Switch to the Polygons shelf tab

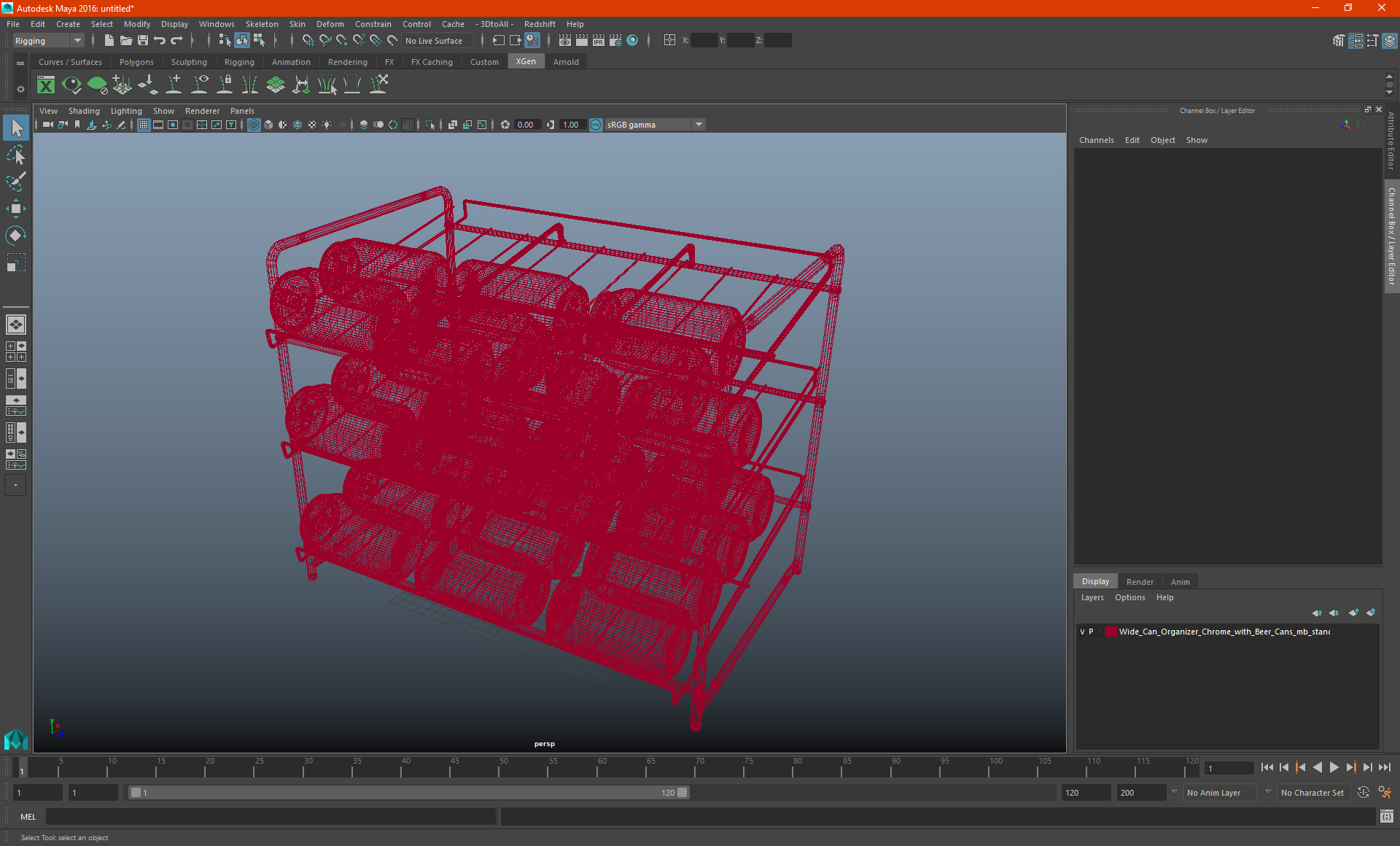pos(136,62)
